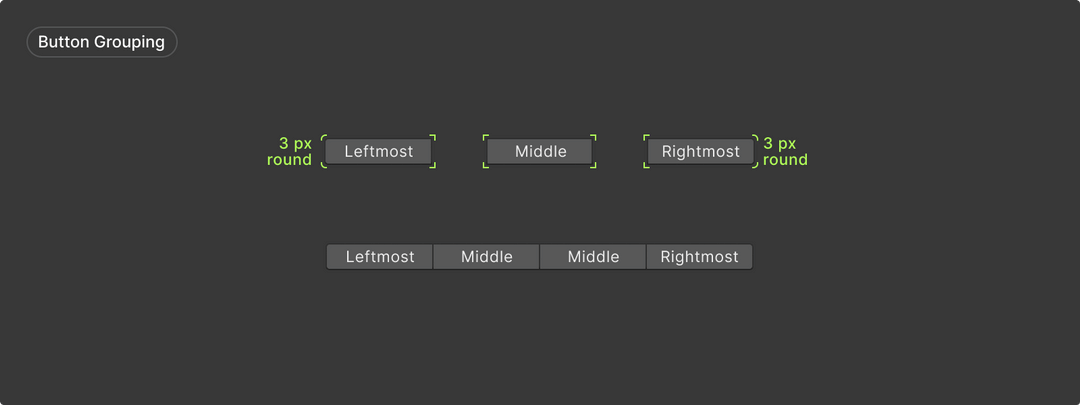Select the Rightmost segment in the joined group

(699, 257)
